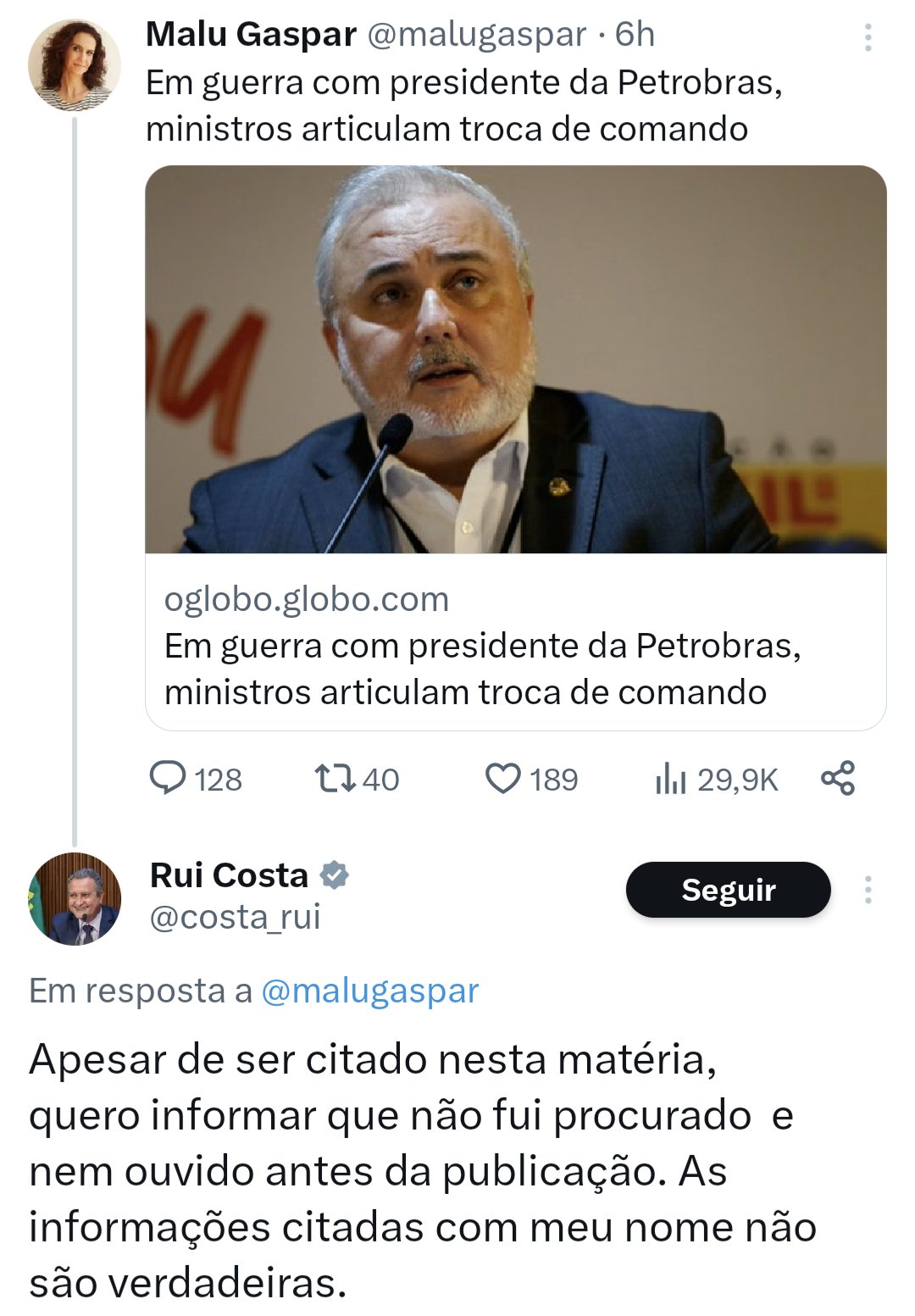Tap the verified badge next to Rui Costa
The width and height of the screenshot is (915, 1316).
335,875
